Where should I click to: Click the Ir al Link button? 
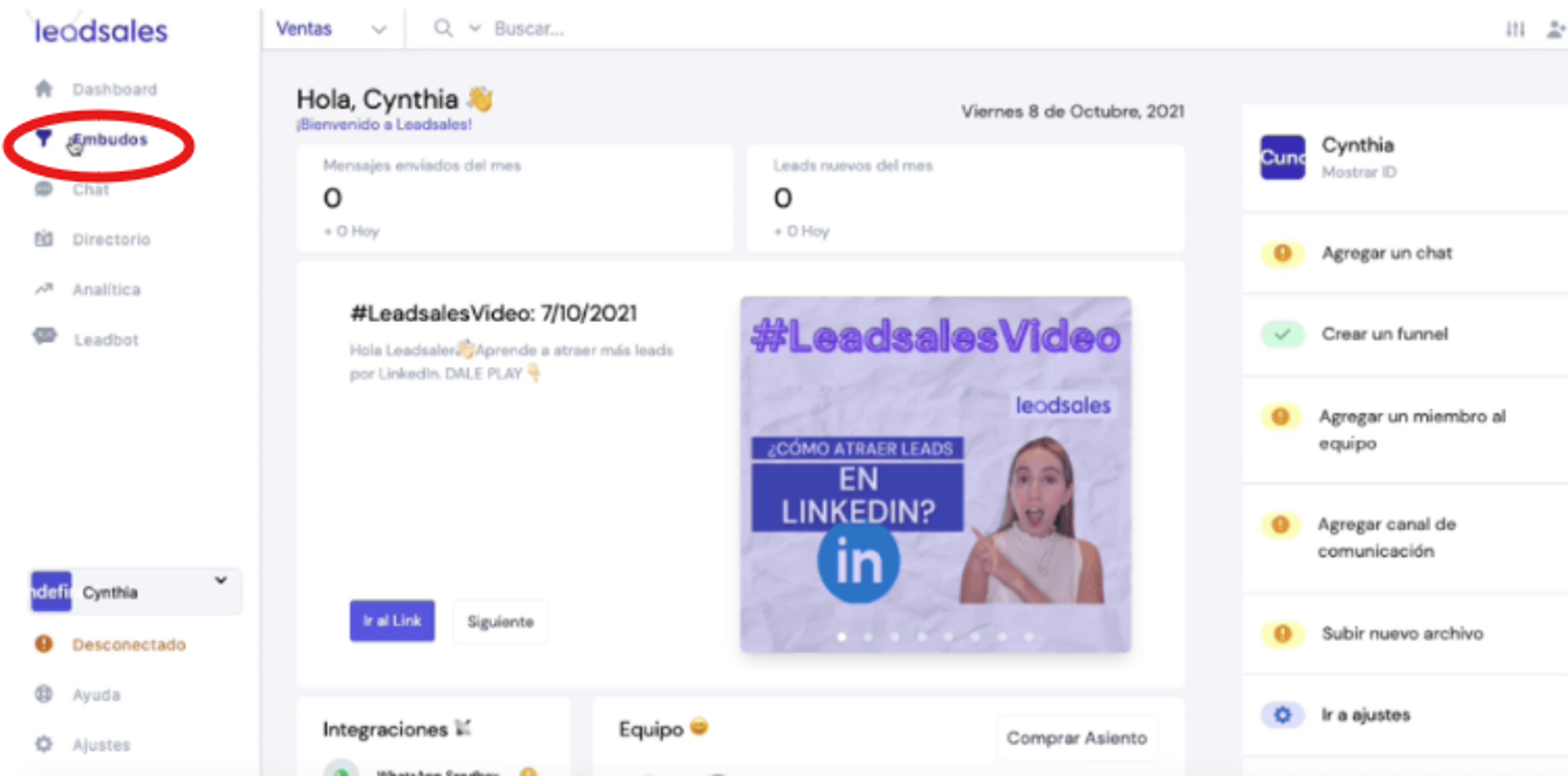(392, 620)
